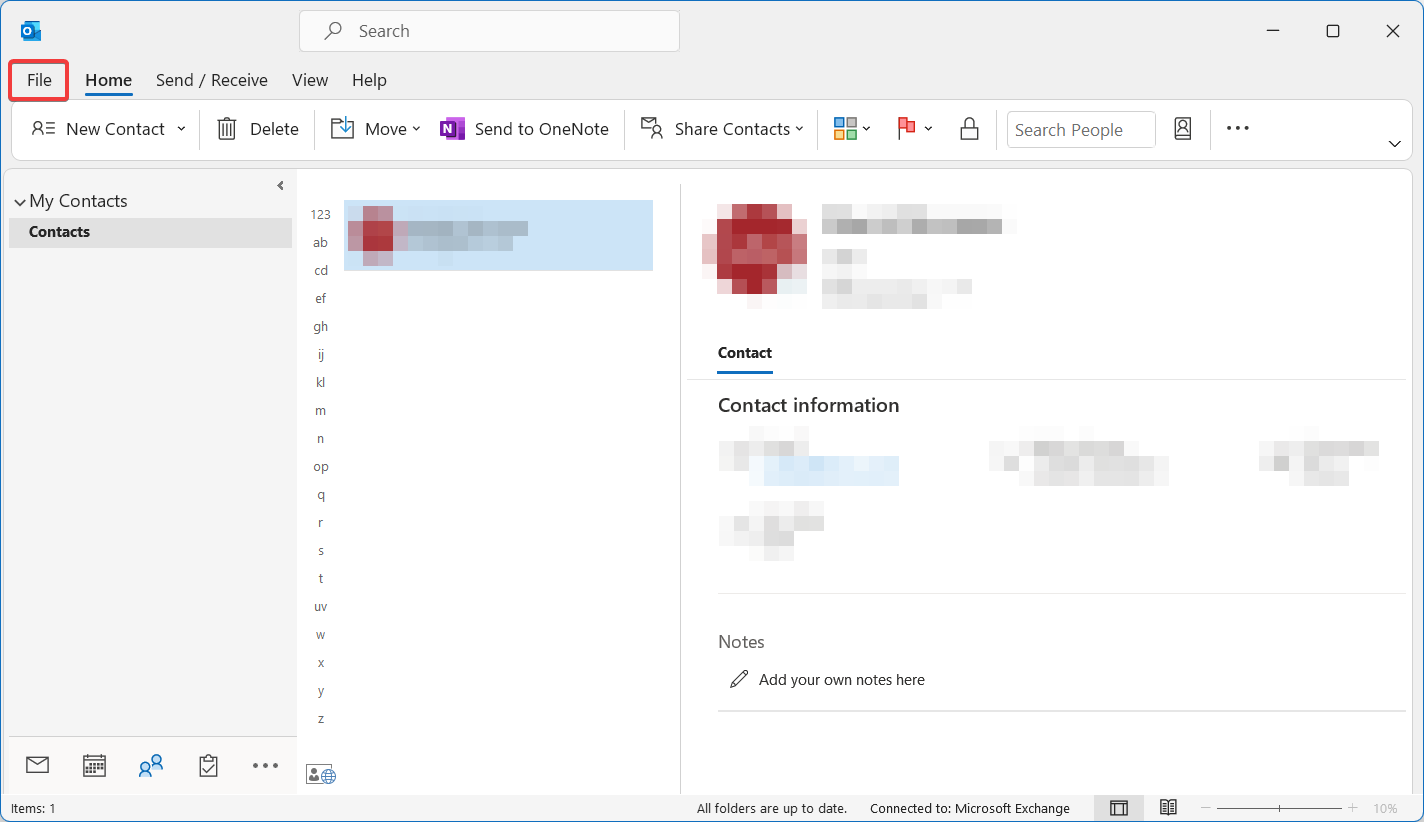Viewport: 1424px width, 822px height.
Task: Click the New Contact button
Action: click(x=98, y=129)
